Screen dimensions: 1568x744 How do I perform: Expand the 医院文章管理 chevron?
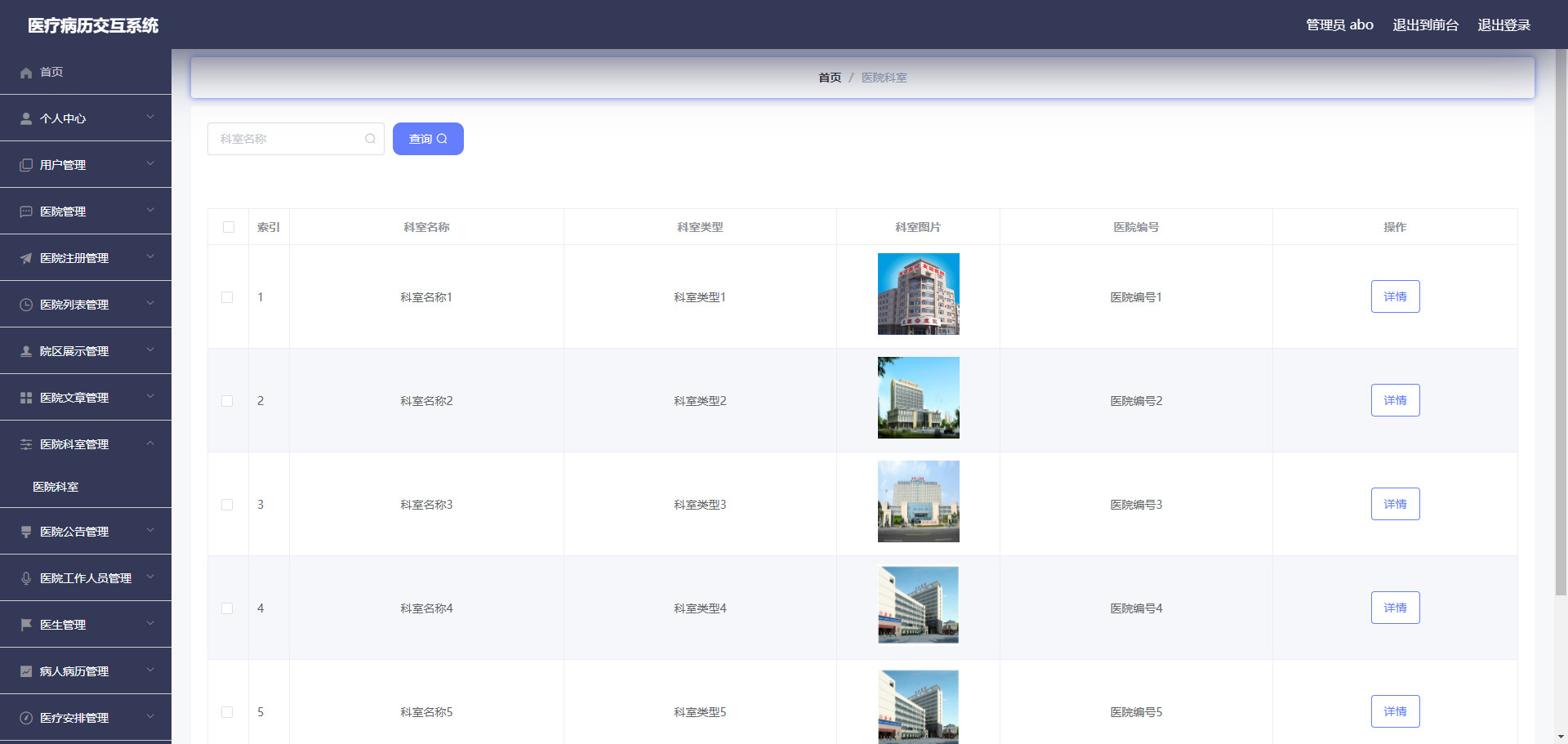pos(150,396)
